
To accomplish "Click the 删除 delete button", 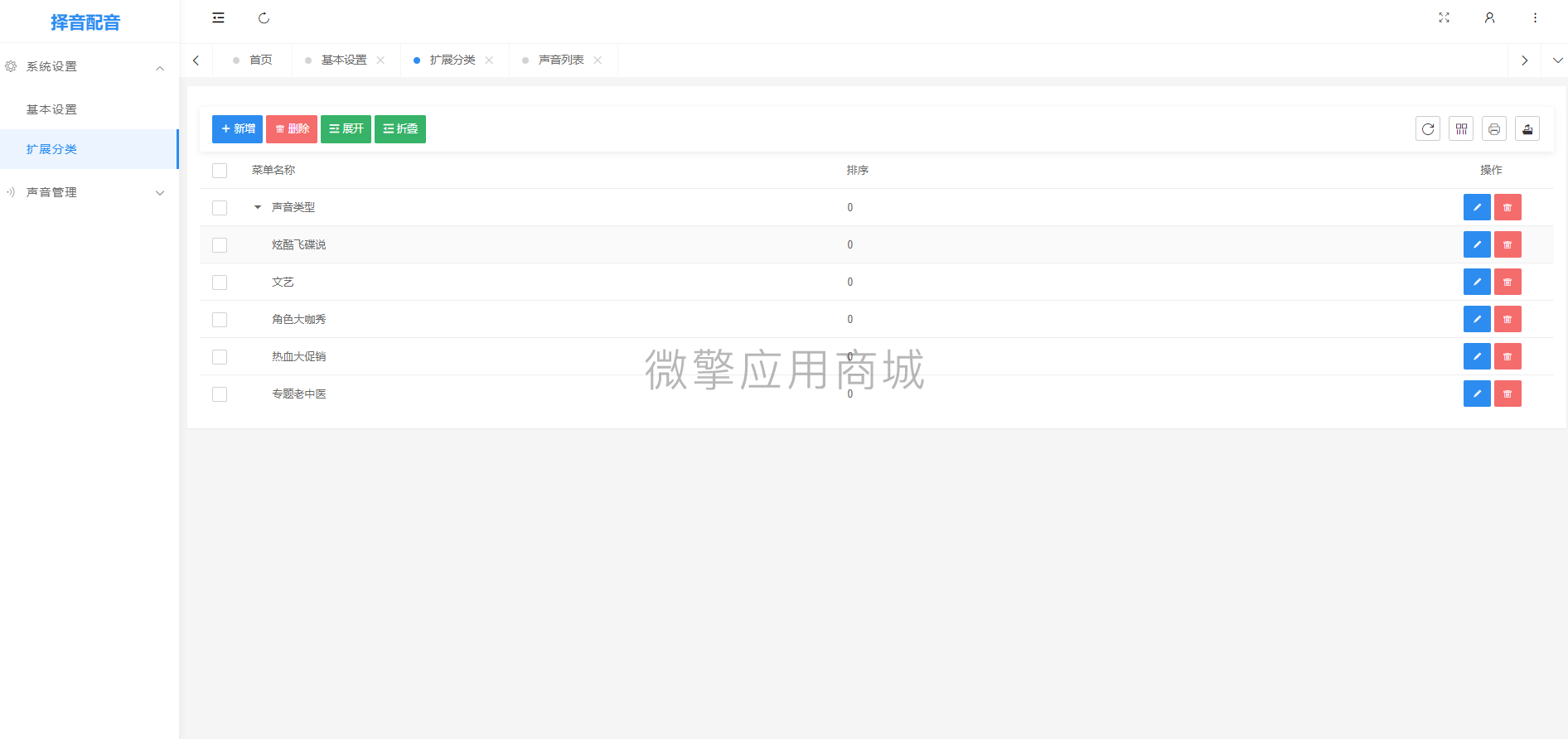I will pos(292,129).
